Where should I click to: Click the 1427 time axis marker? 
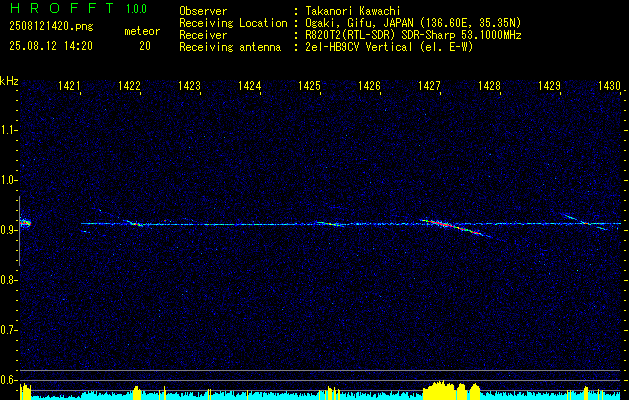[429, 86]
